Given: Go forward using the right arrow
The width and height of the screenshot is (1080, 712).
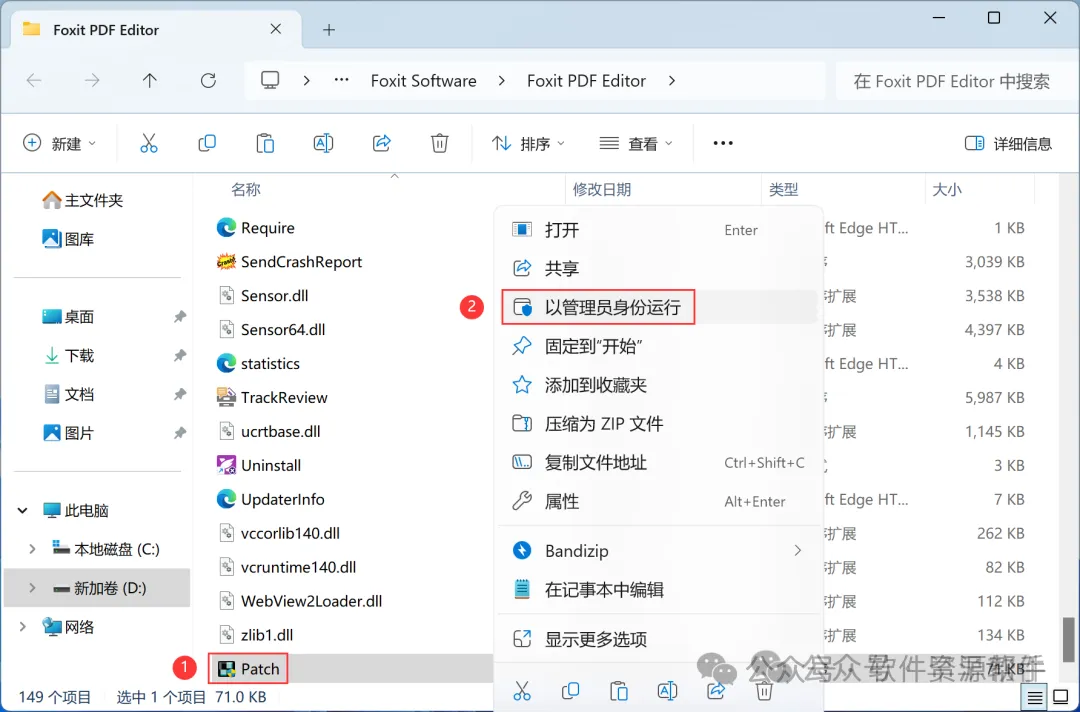Looking at the screenshot, I should (x=92, y=81).
